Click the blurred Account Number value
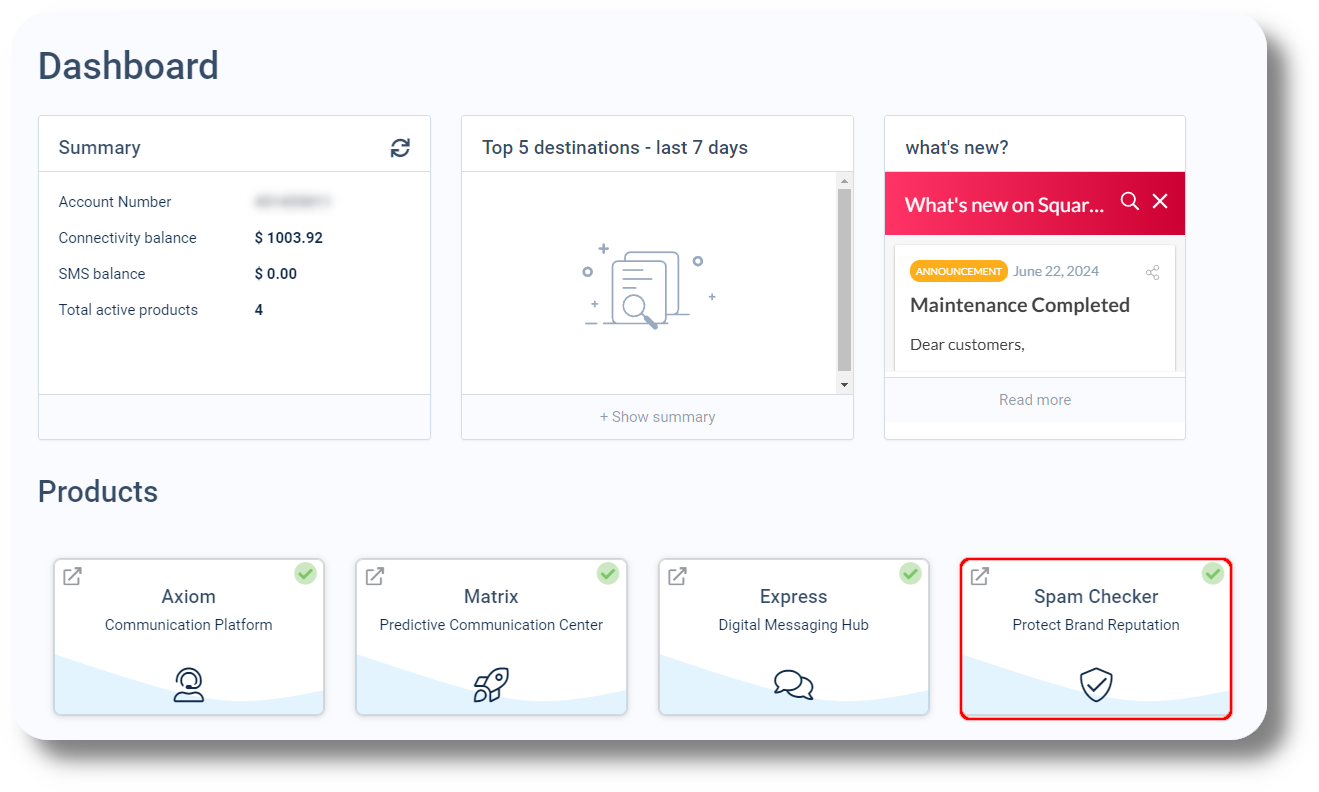Viewport: 1319px width, 792px height. coord(292,202)
